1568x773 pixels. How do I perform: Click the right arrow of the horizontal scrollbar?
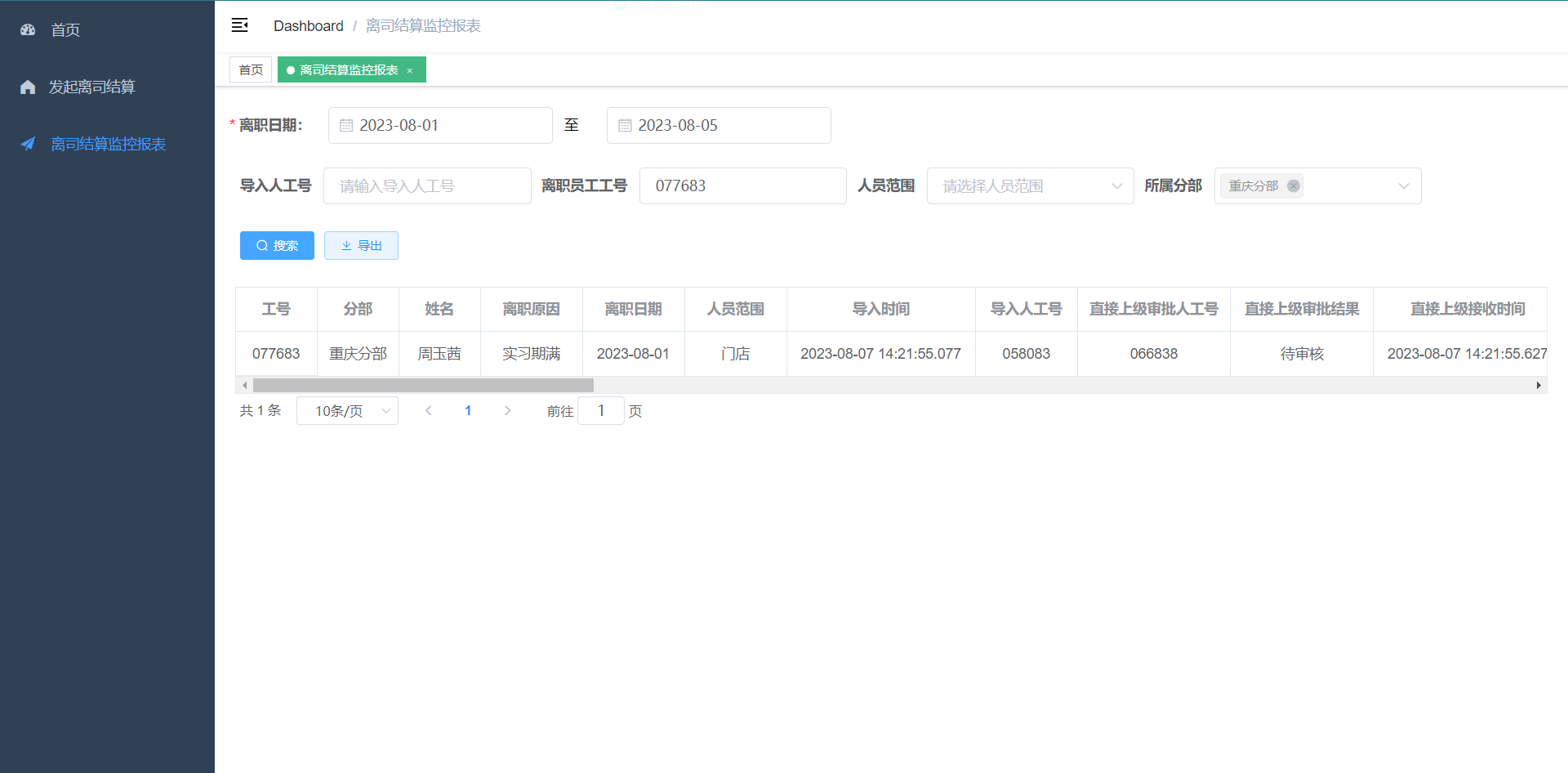(1539, 385)
